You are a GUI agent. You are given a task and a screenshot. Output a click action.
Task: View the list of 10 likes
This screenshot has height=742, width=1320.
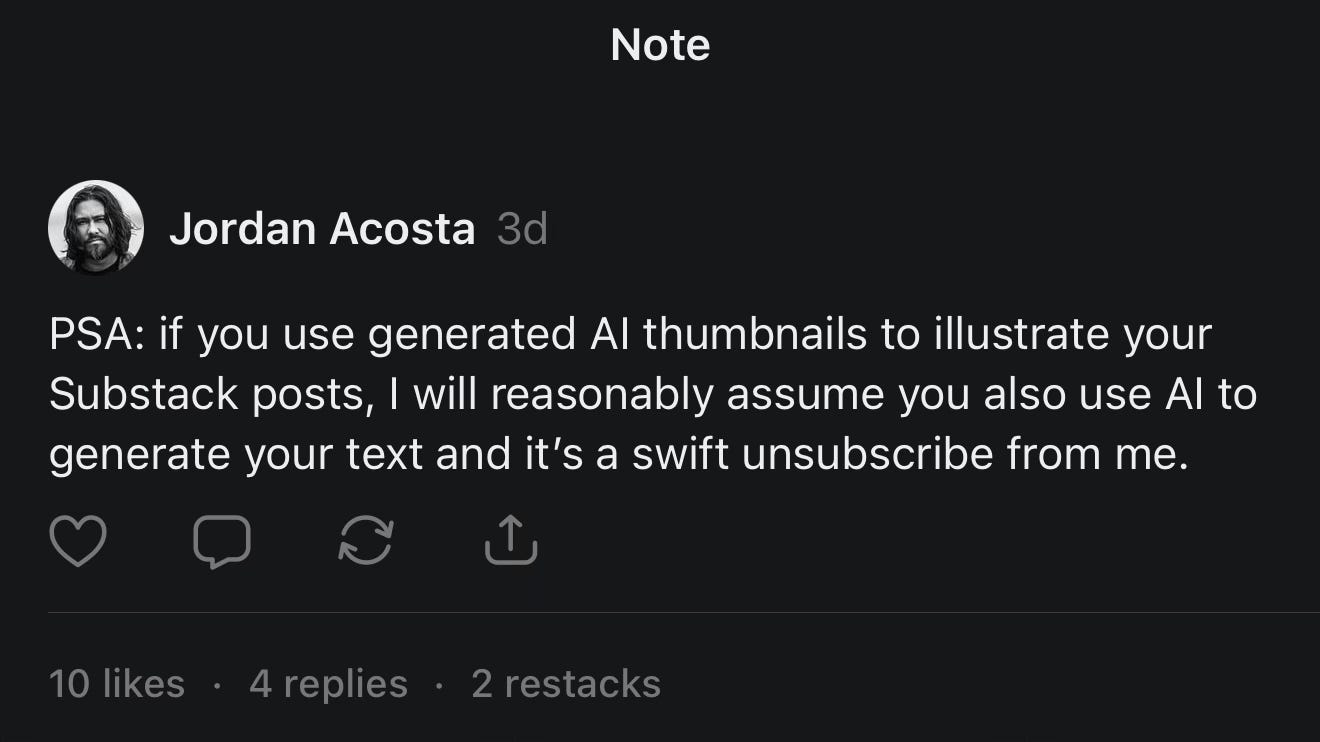click(115, 683)
